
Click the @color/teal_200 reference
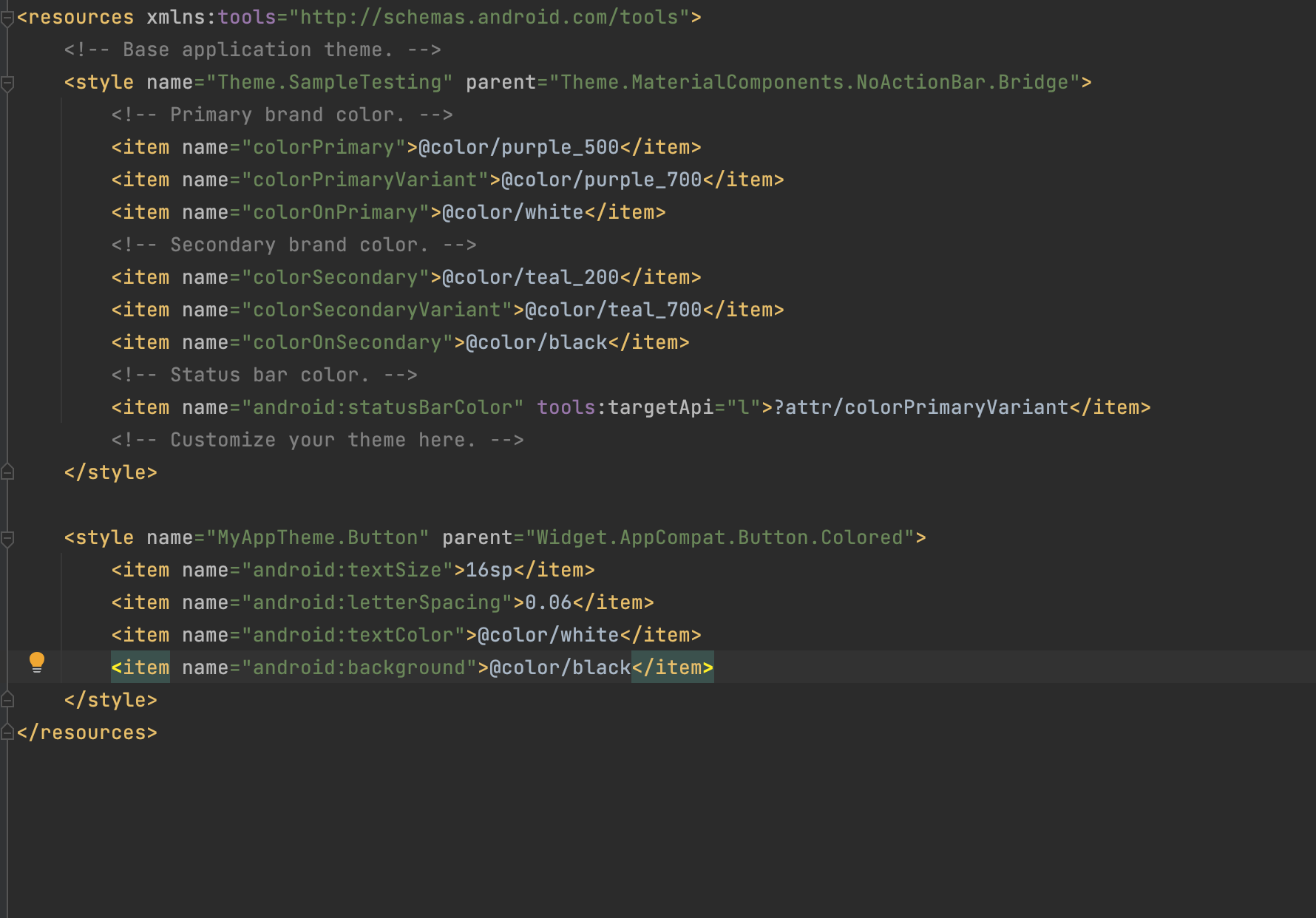point(531,278)
